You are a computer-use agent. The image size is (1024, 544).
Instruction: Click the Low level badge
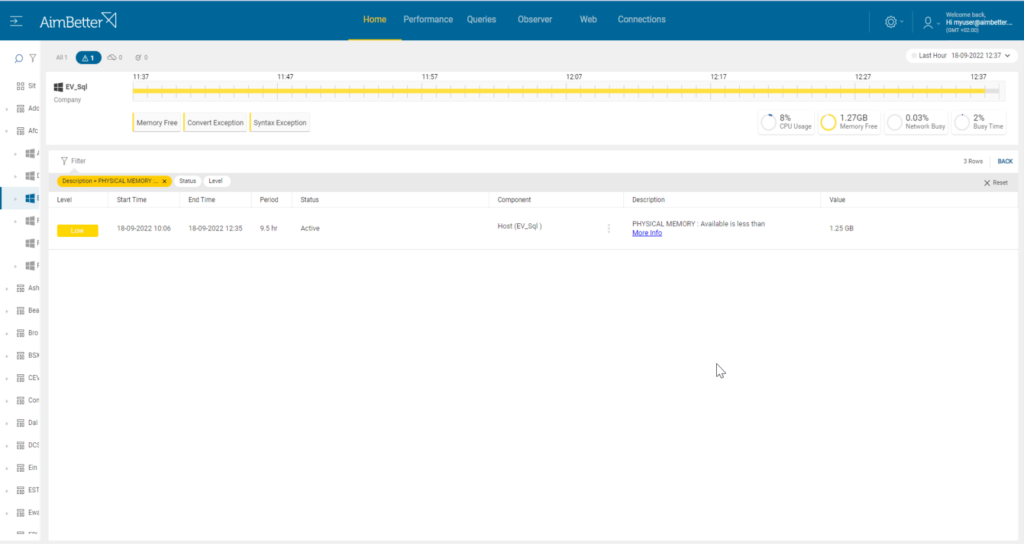[x=77, y=231]
